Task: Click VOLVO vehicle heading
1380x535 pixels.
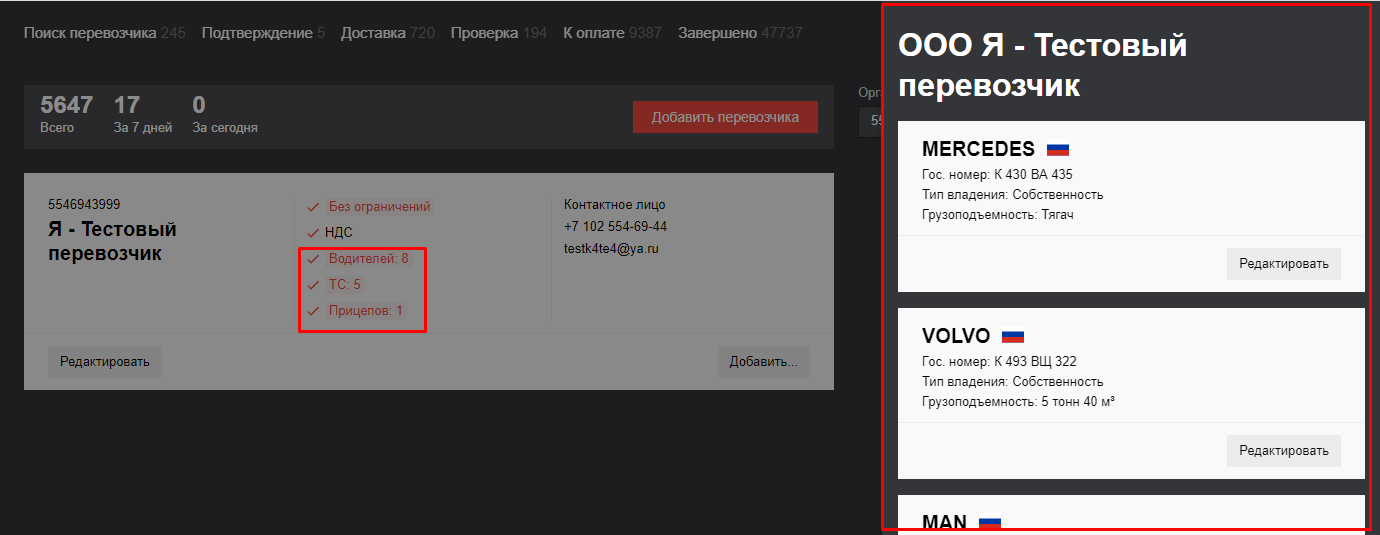Action: click(x=956, y=336)
